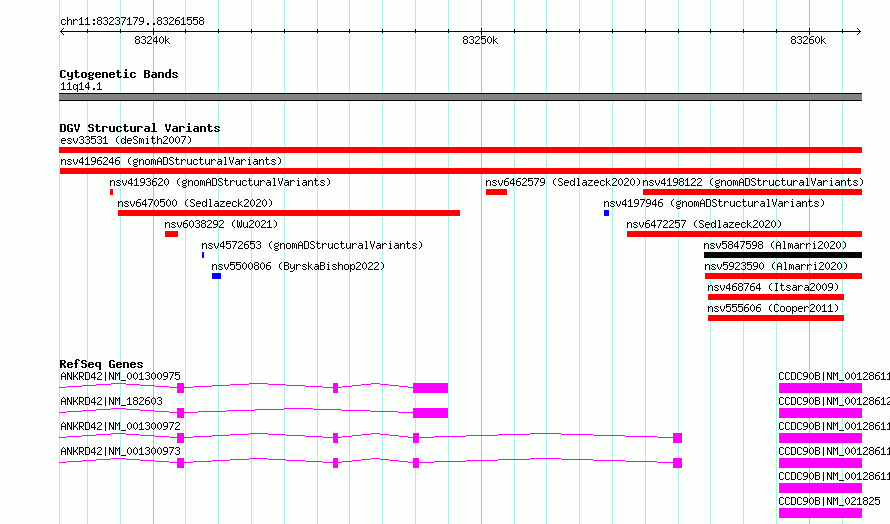The image size is (890, 524).
Task: Open ANKRD42|NM_001300975 gene label
Action: tap(120, 376)
